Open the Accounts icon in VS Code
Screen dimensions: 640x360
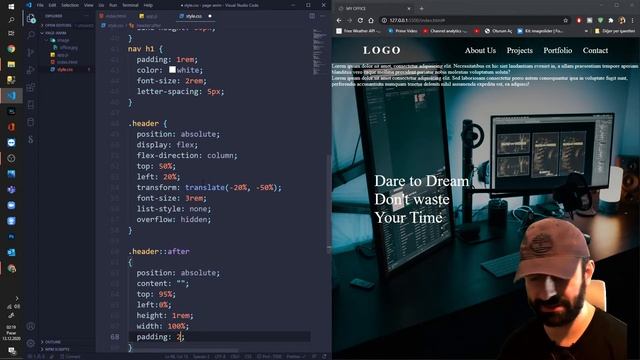point(31,326)
